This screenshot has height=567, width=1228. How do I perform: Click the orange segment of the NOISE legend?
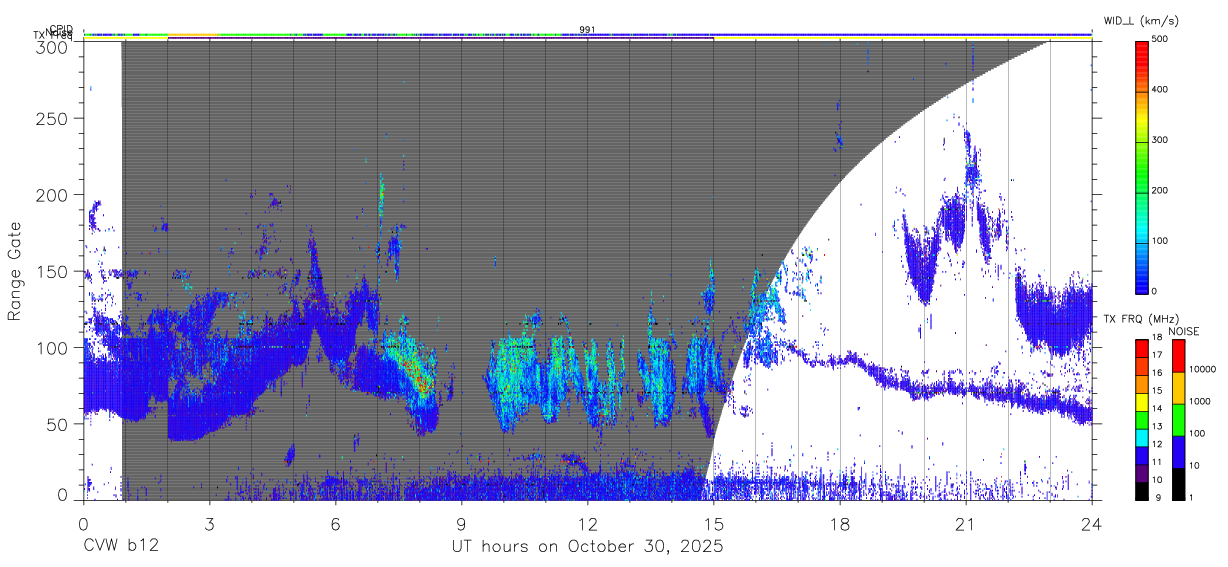(x=1177, y=386)
